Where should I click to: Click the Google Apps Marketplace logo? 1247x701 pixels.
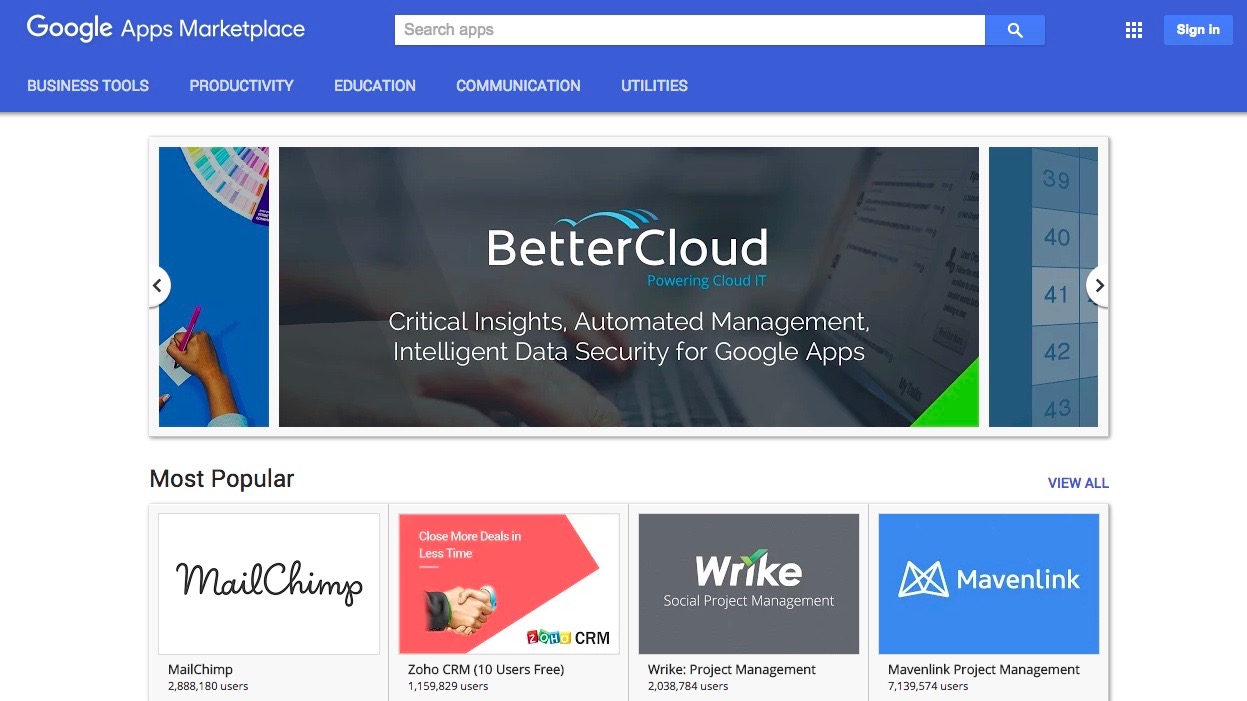[166, 29]
